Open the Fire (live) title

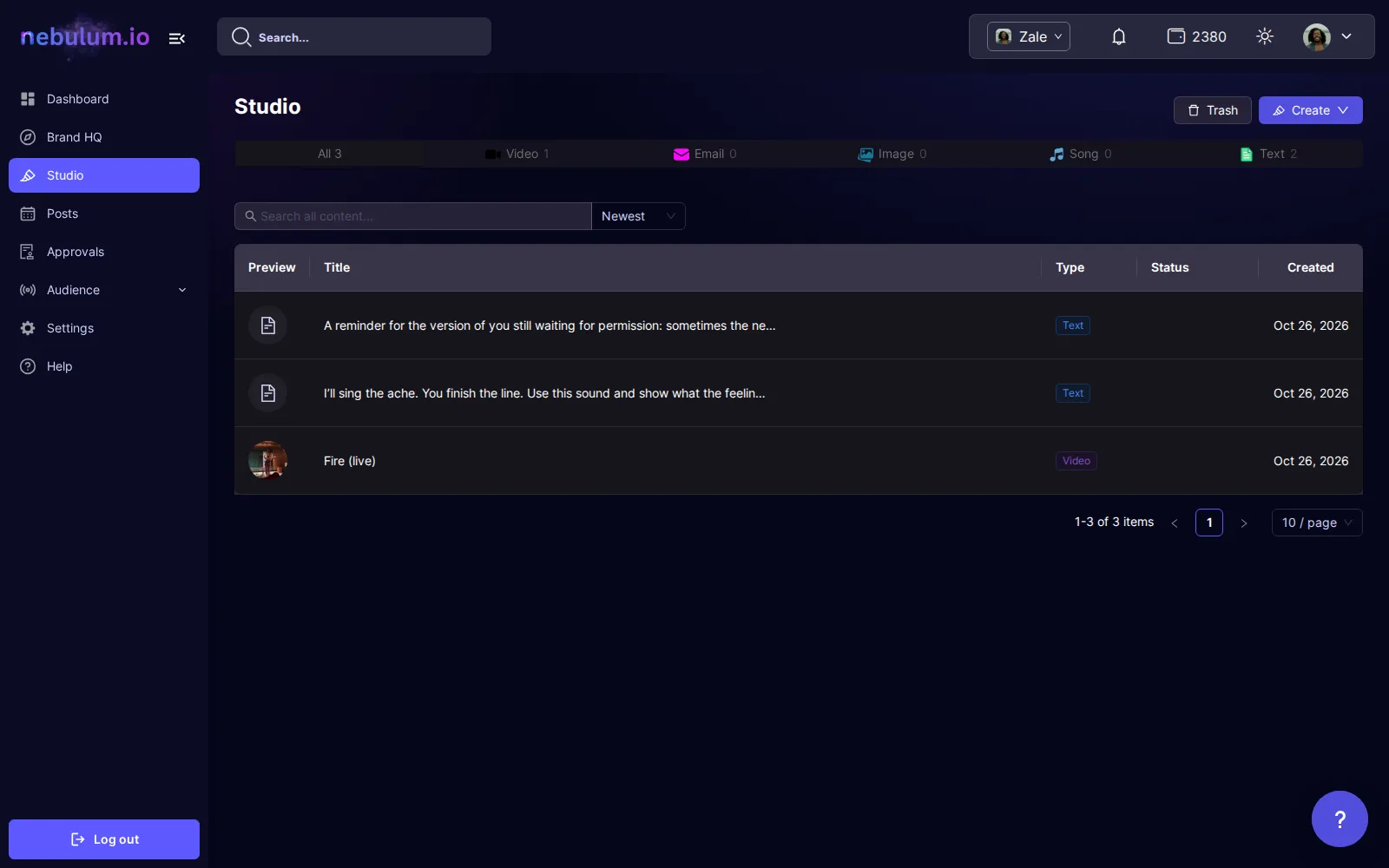click(x=350, y=461)
